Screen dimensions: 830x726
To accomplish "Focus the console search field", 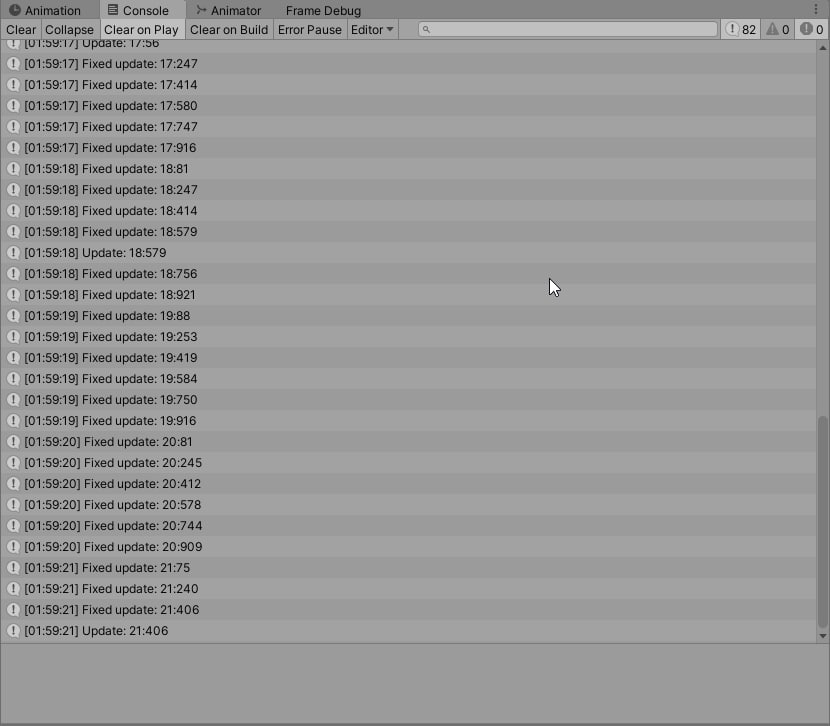I will (x=568, y=29).
